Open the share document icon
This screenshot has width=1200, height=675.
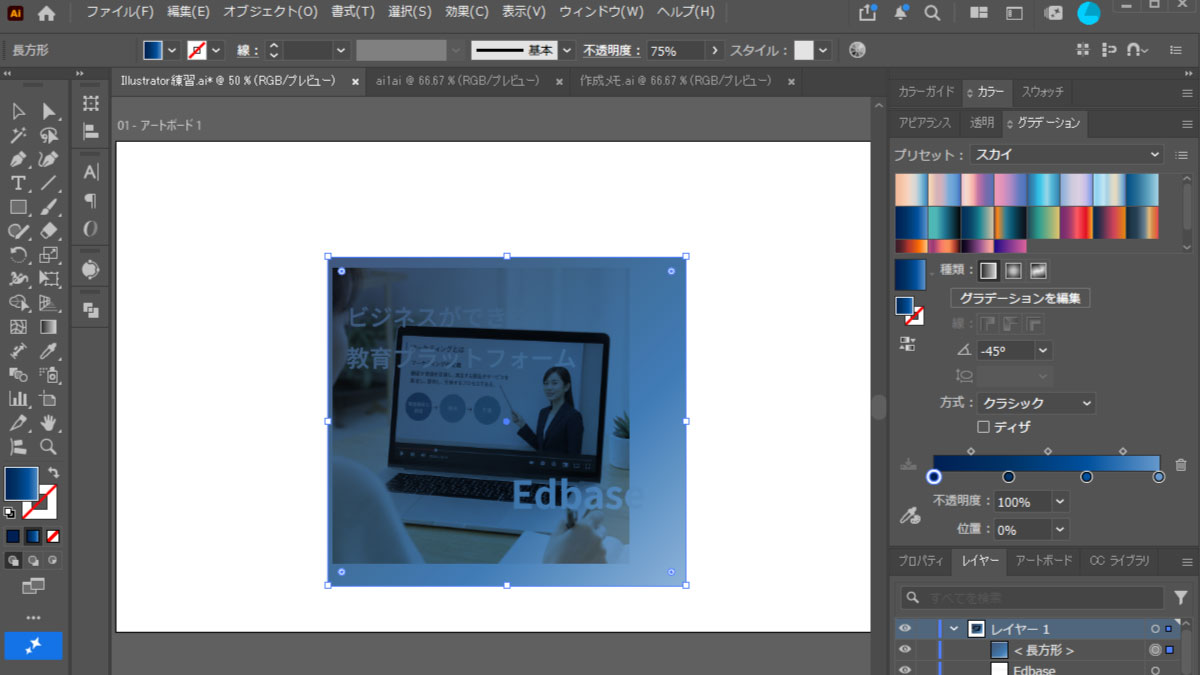pyautogui.click(x=867, y=13)
